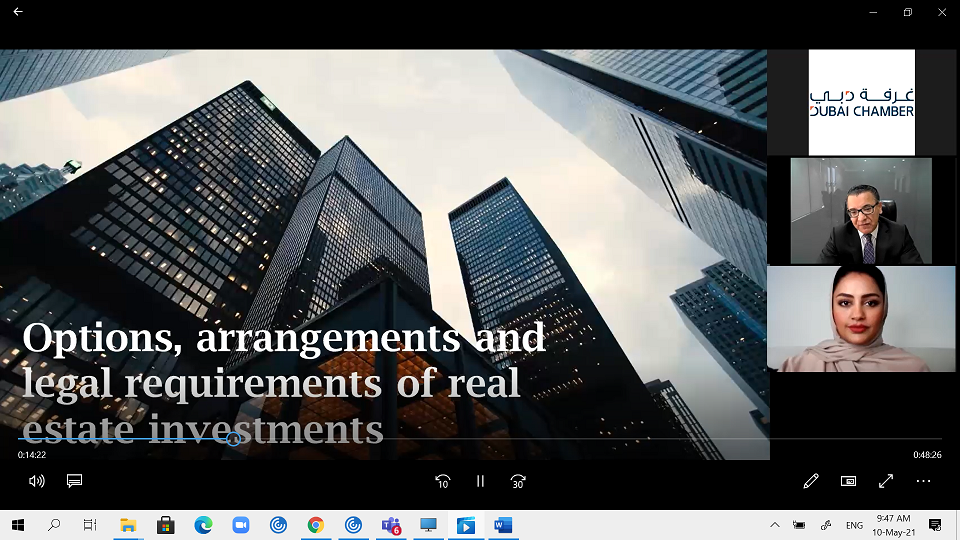Click the ENG language indicator

pos(854,525)
